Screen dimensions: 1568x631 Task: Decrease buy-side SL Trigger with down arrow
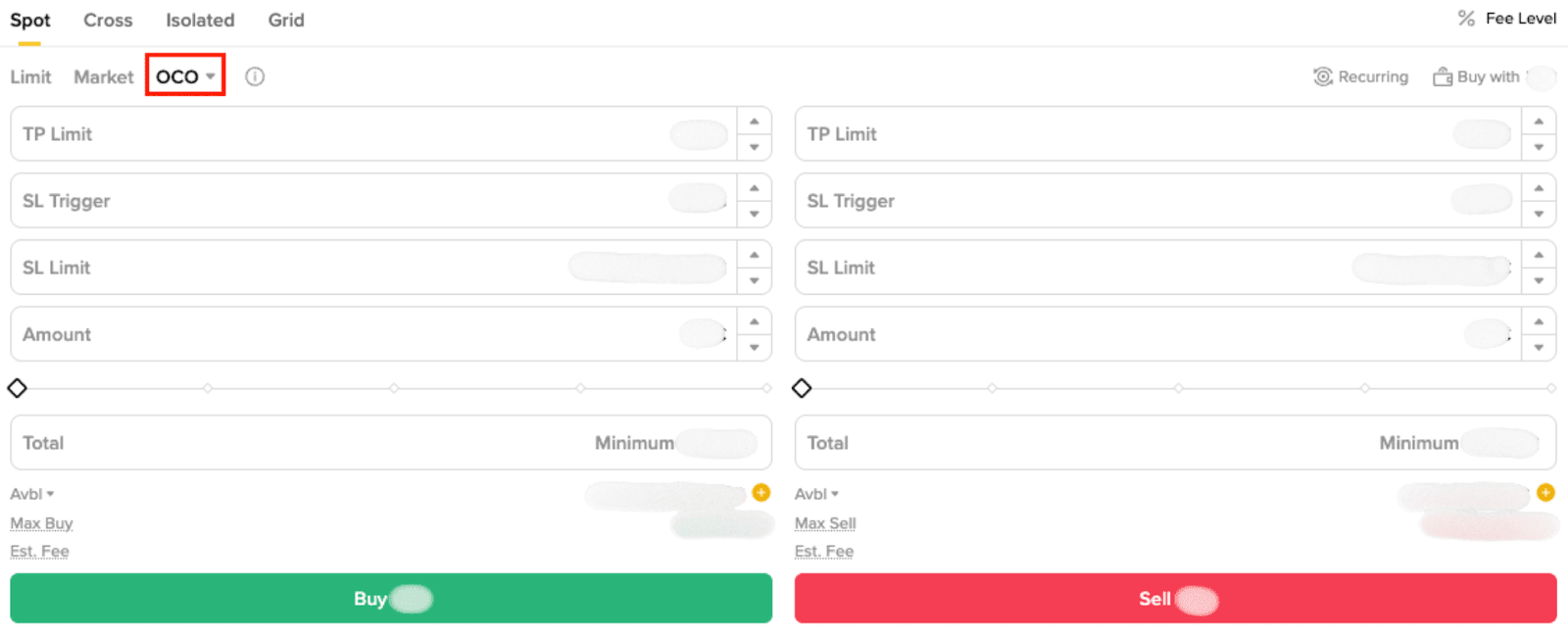pos(754,214)
